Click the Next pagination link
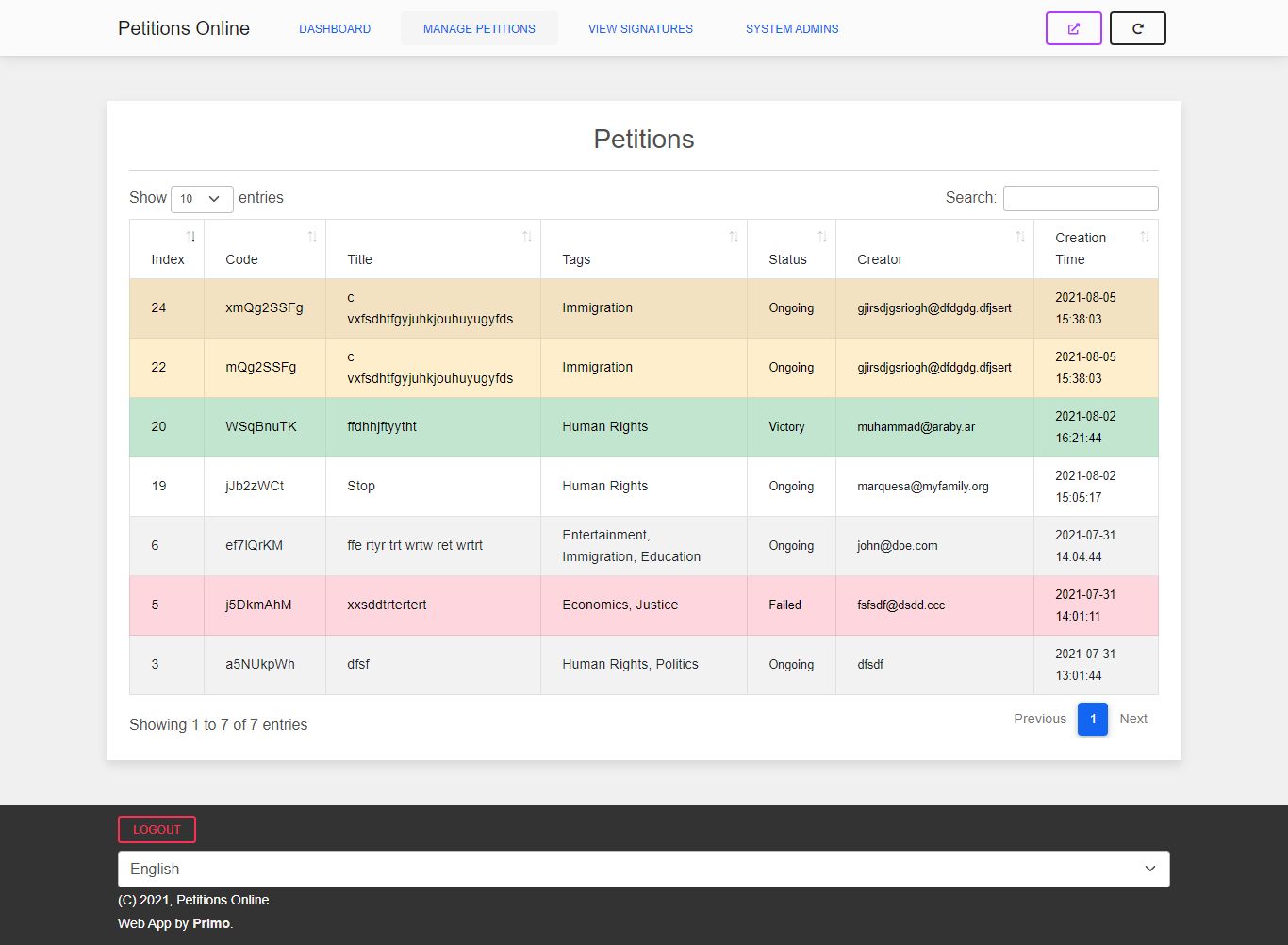1288x945 pixels. click(1132, 719)
